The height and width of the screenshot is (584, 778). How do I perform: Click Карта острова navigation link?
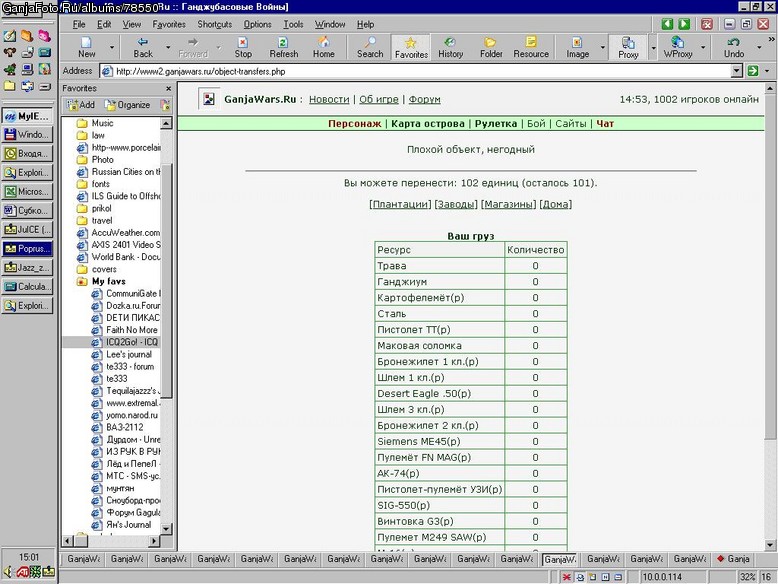428,124
